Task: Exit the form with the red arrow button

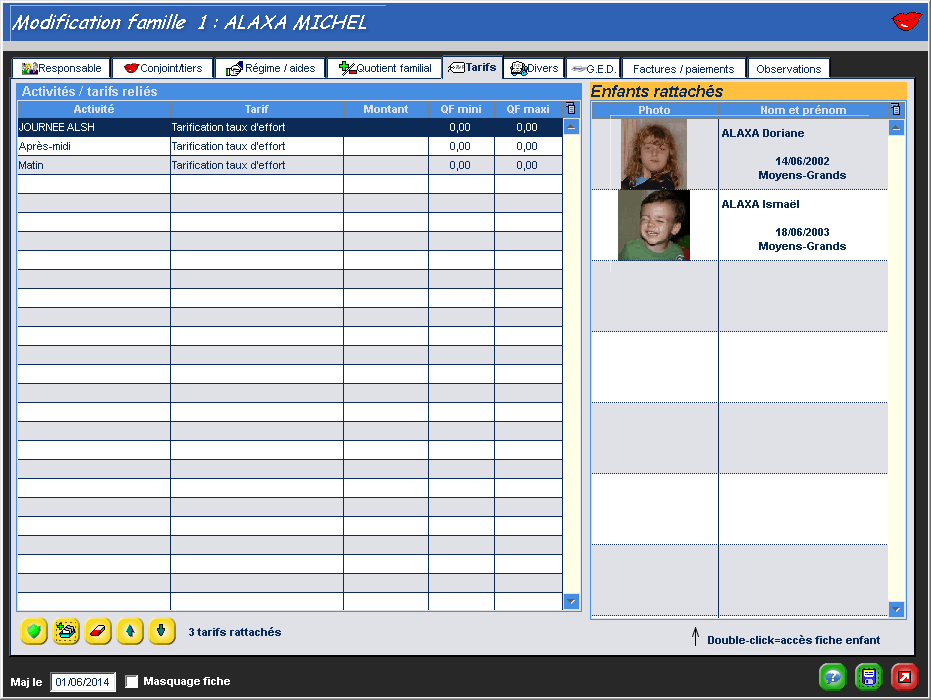Action: pyautogui.click(x=904, y=677)
